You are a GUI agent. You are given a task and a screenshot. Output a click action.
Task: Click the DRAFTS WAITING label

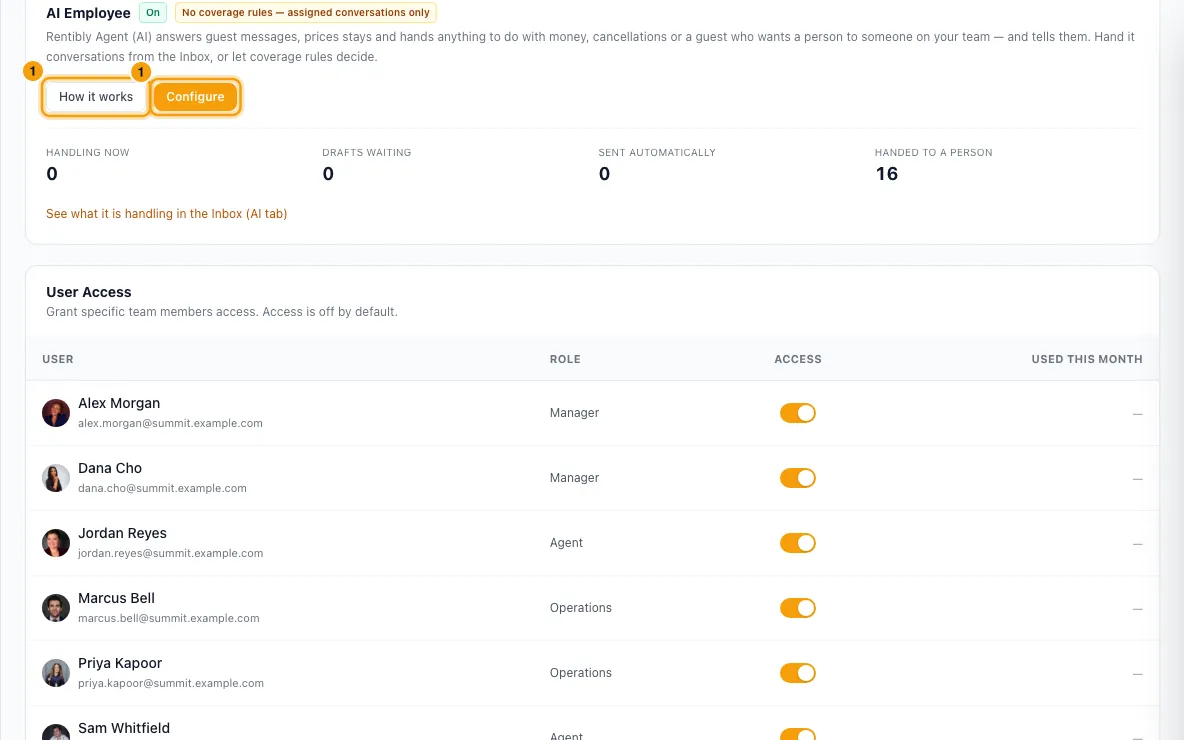coord(367,153)
